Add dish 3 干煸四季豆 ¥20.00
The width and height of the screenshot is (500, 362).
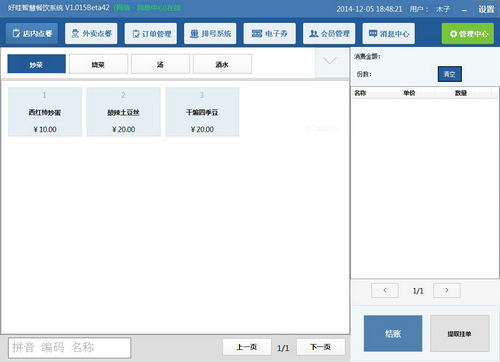pos(202,112)
